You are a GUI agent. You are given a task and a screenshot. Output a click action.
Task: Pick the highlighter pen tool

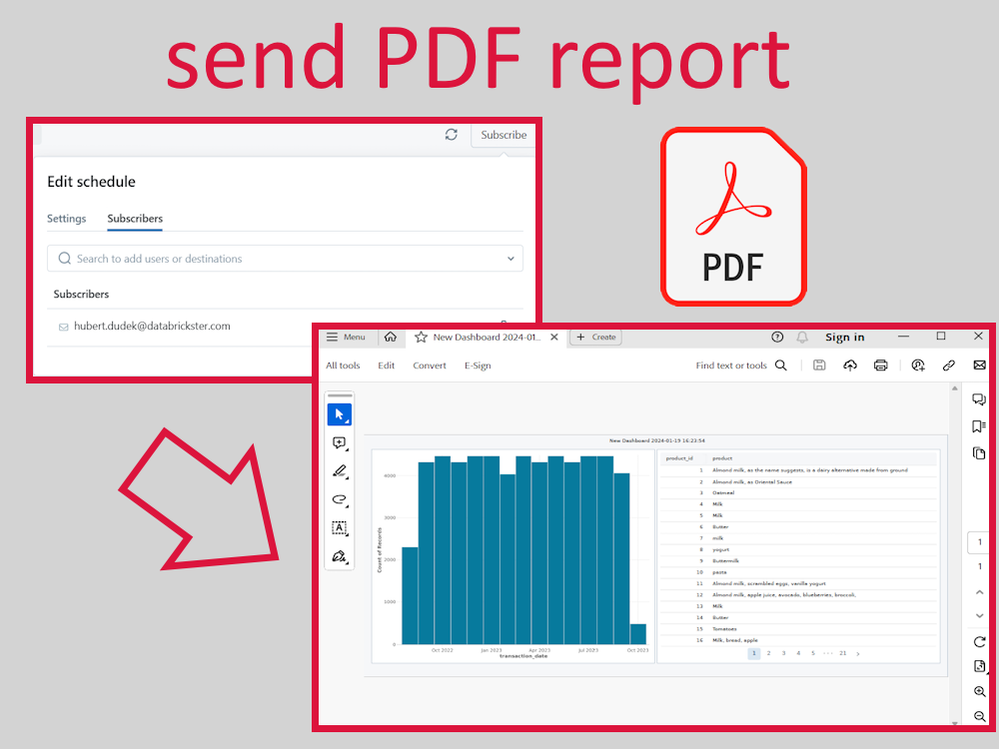340,471
